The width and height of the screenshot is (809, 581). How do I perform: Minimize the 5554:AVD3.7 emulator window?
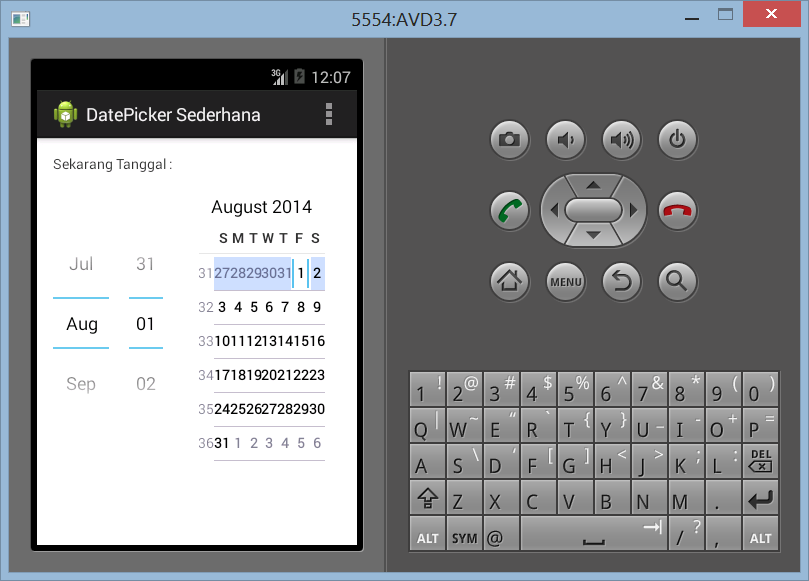(x=691, y=19)
